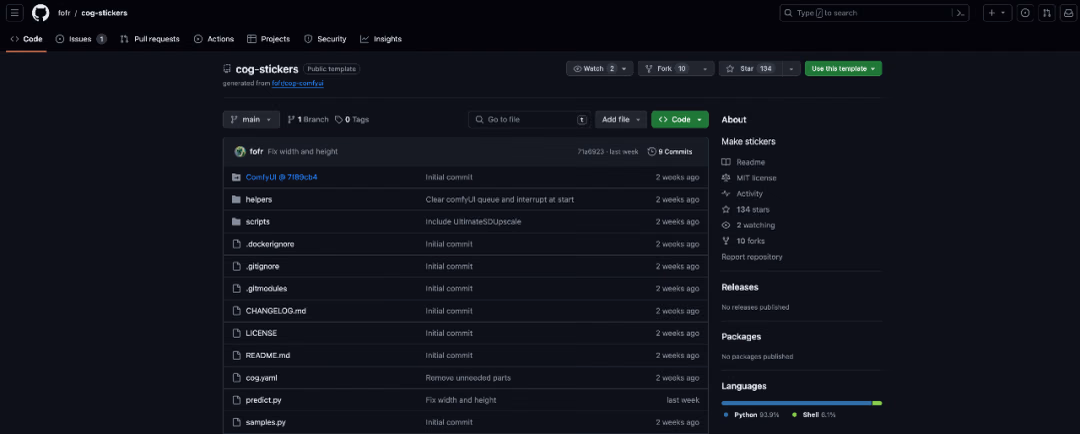The image size is (1080, 434).
Task: Switch to the Insights tab
Action: pos(381,39)
